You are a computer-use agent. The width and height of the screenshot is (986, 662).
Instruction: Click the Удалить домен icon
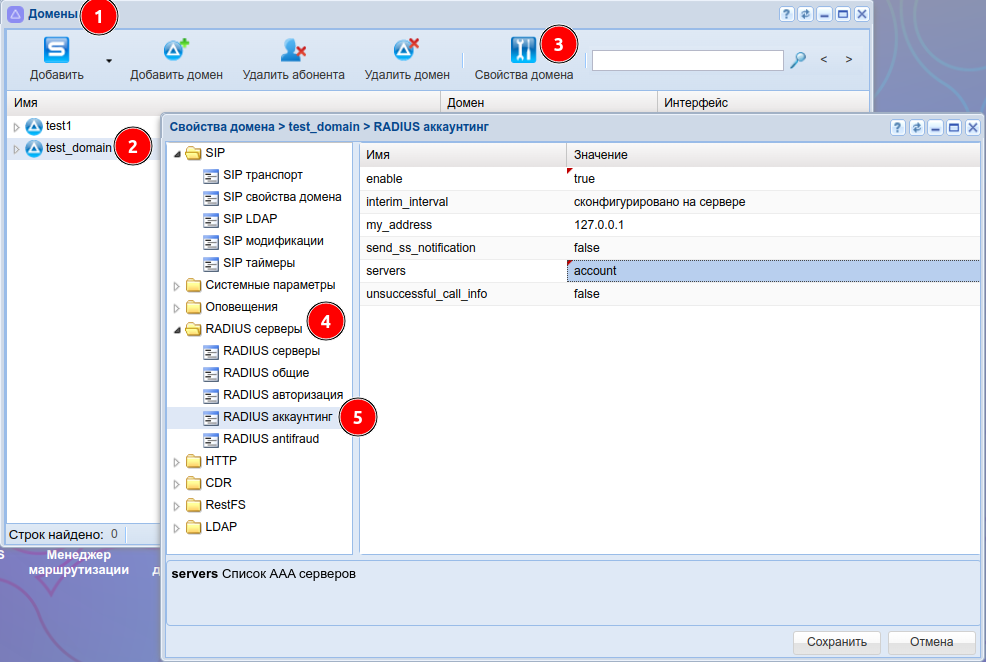406,51
